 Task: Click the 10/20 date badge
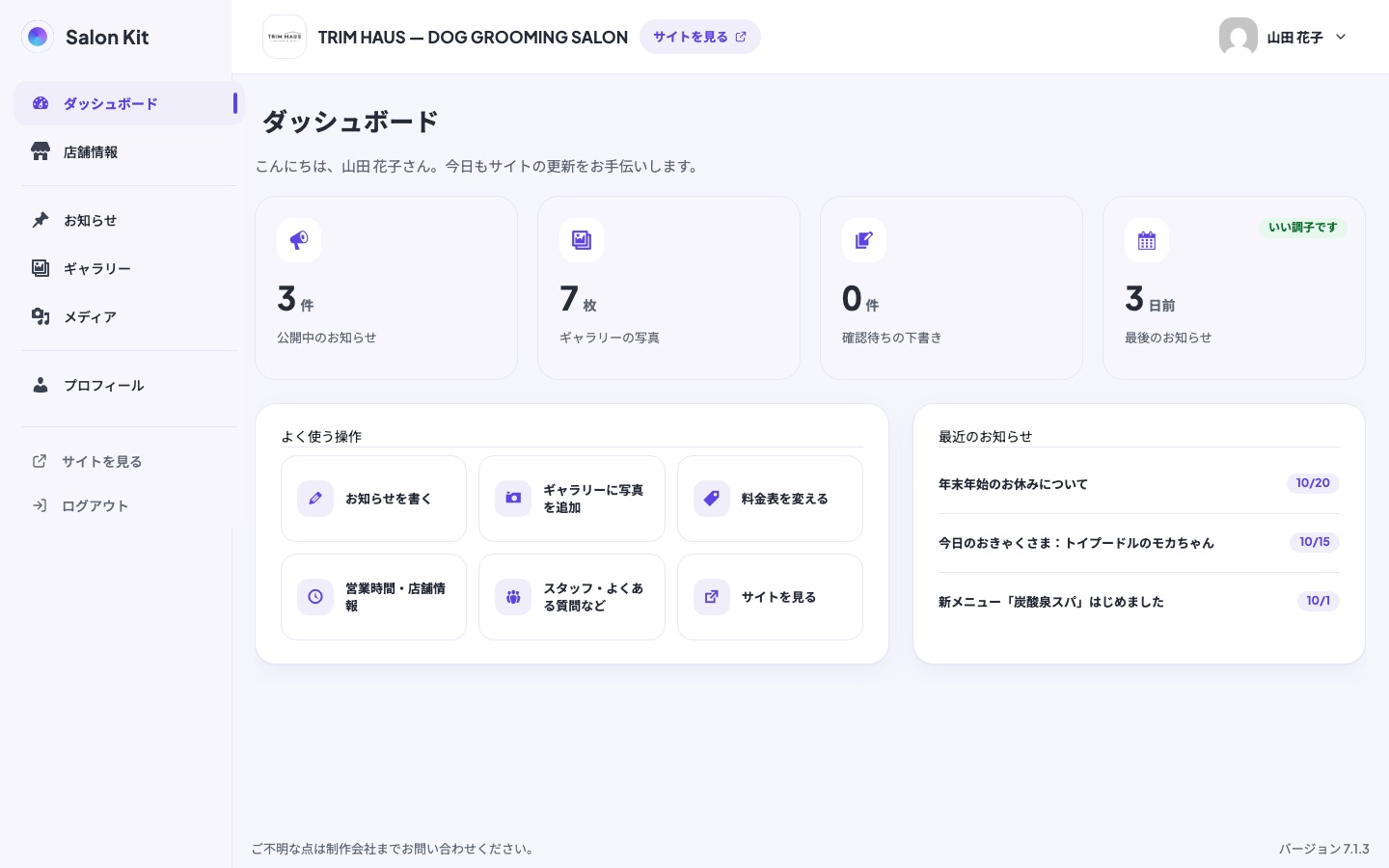(1313, 483)
